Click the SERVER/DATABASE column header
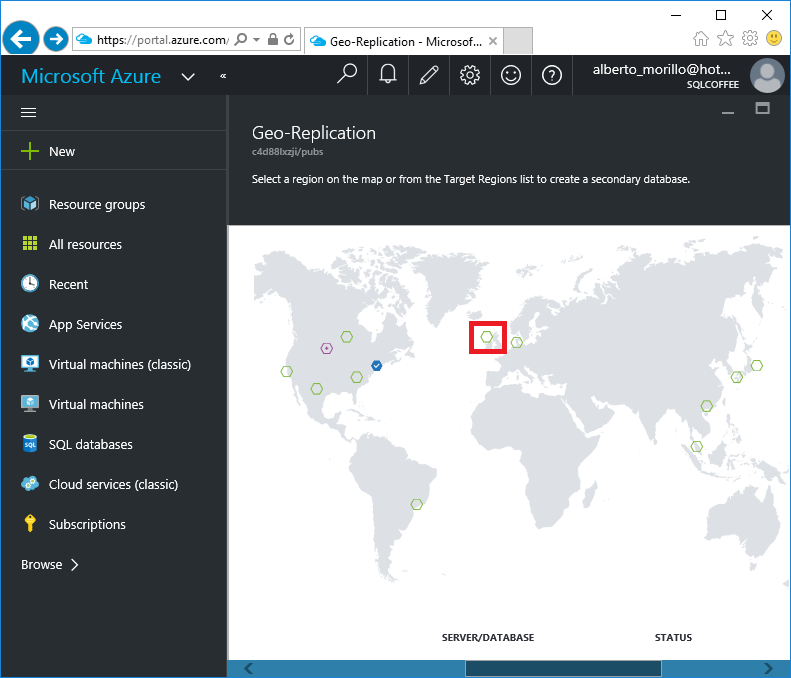The height and width of the screenshot is (678, 791). [x=488, y=638]
